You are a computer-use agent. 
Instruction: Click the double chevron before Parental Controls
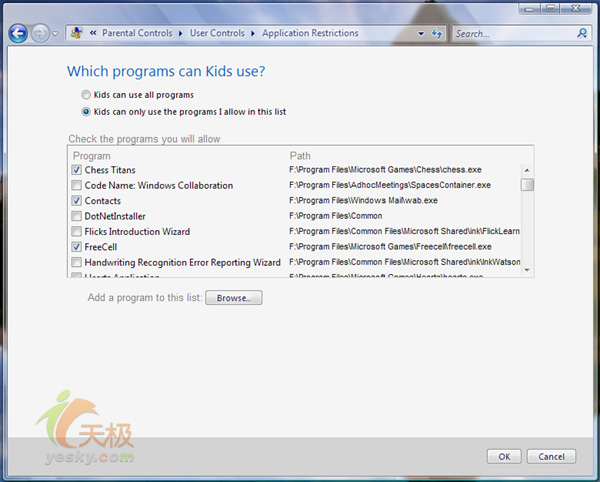tap(93, 33)
